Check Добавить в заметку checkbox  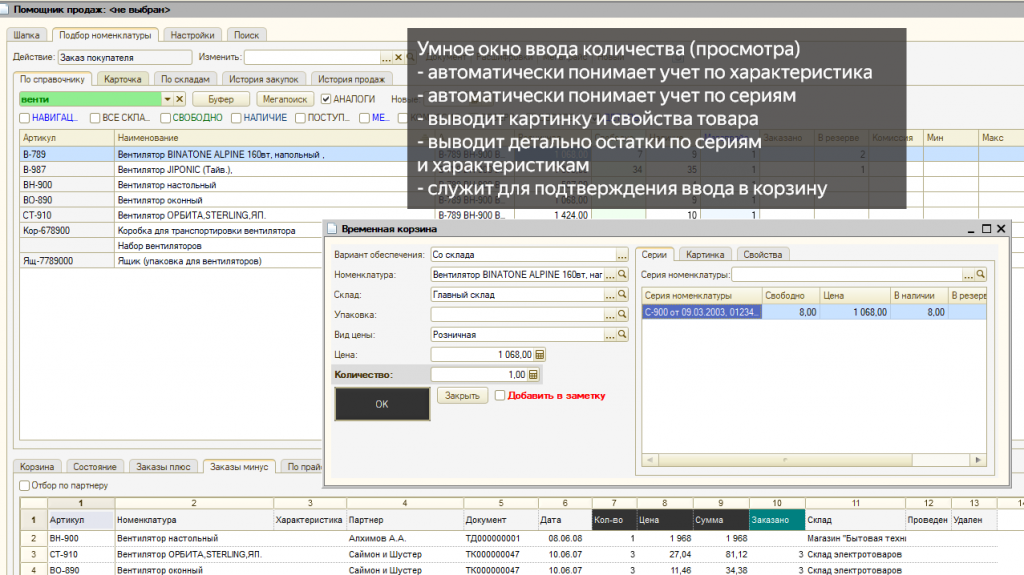pos(500,395)
